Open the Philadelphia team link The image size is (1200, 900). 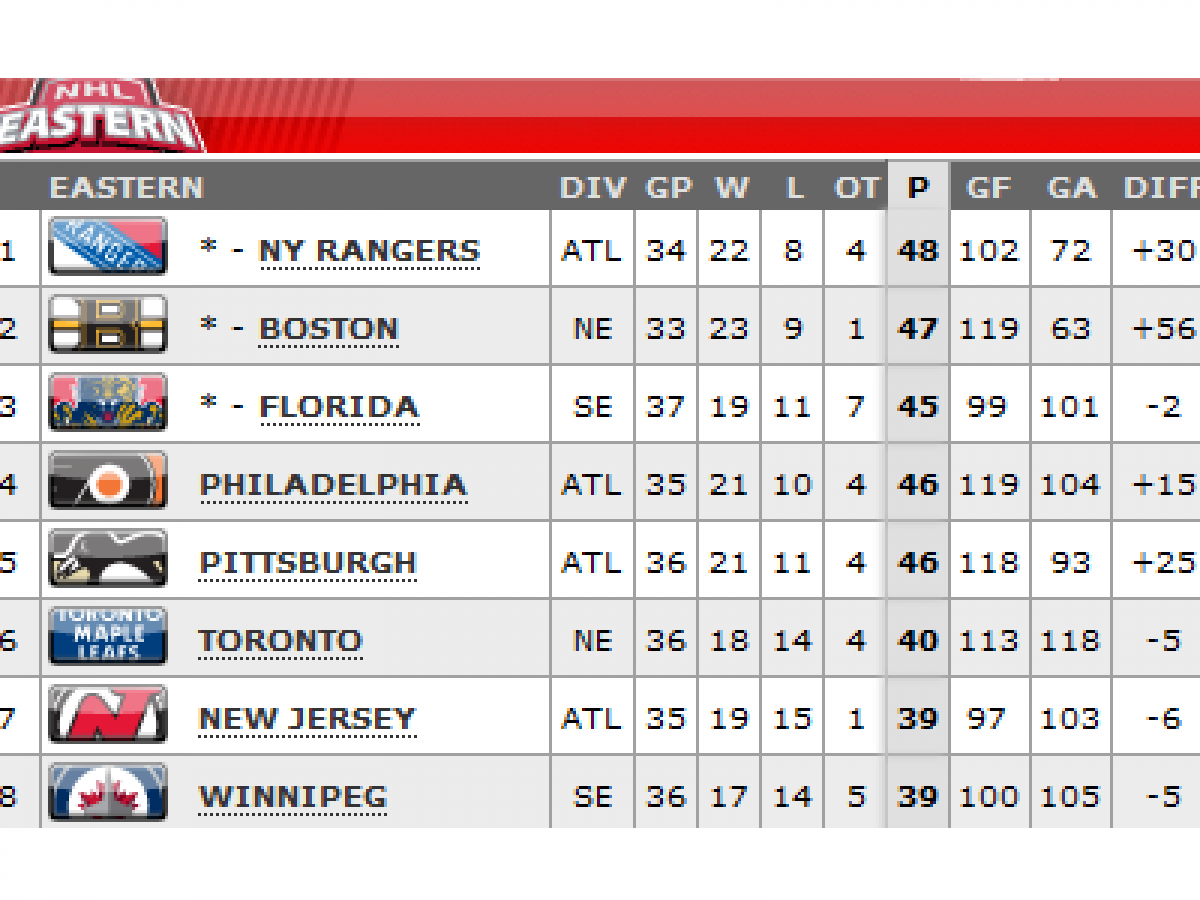pyautogui.click(x=333, y=484)
